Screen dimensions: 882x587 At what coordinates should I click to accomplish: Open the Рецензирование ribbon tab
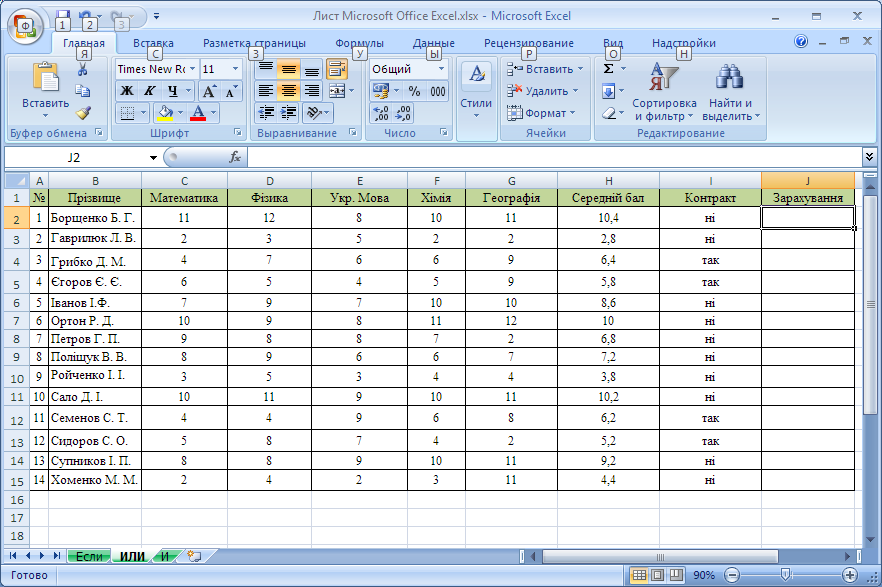[x=529, y=43]
